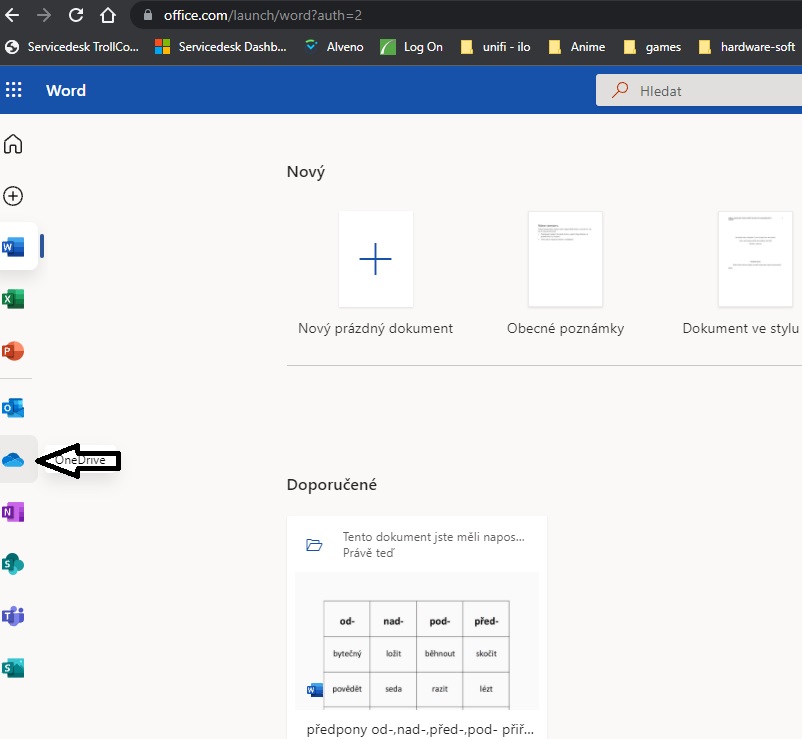Open Excel from the left sidebar
Screen dimensions: 802x739
[x=14, y=299]
